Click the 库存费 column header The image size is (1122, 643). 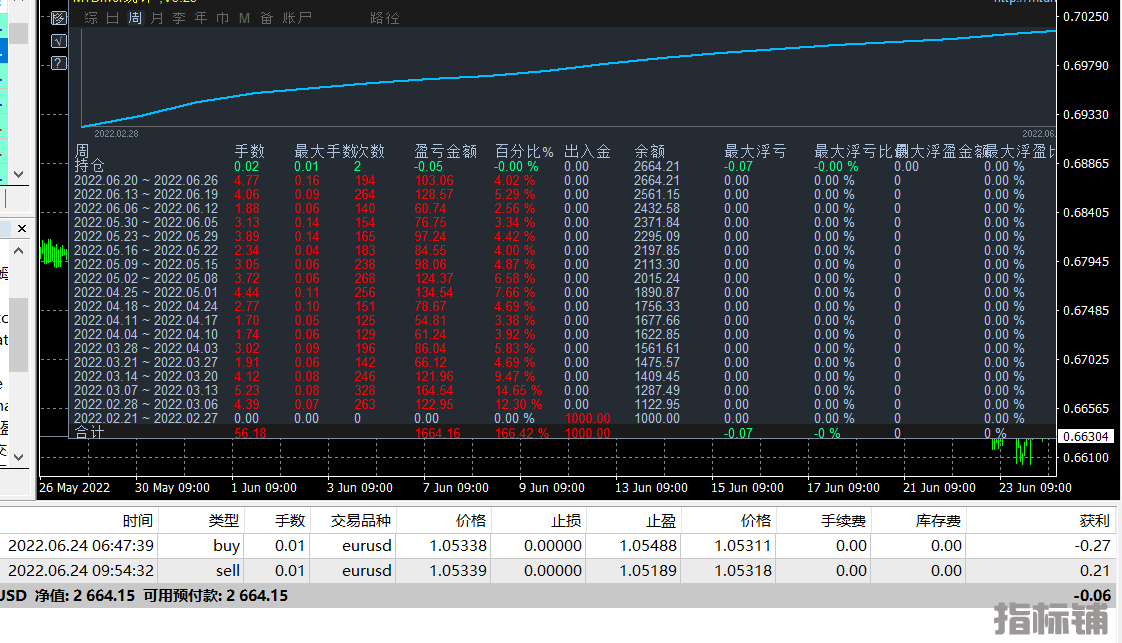click(938, 521)
